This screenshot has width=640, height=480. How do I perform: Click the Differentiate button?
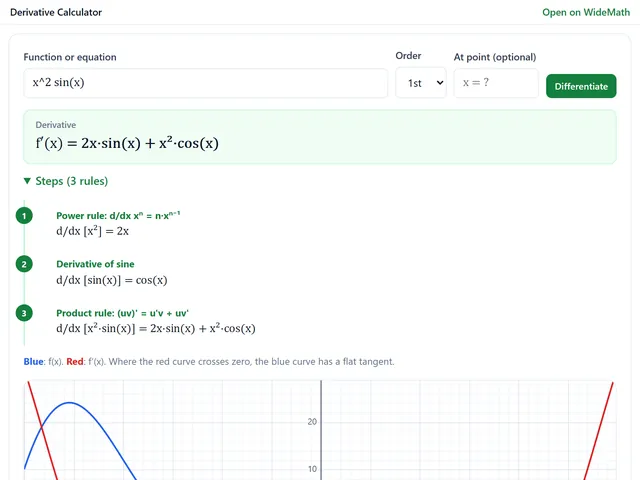point(581,86)
